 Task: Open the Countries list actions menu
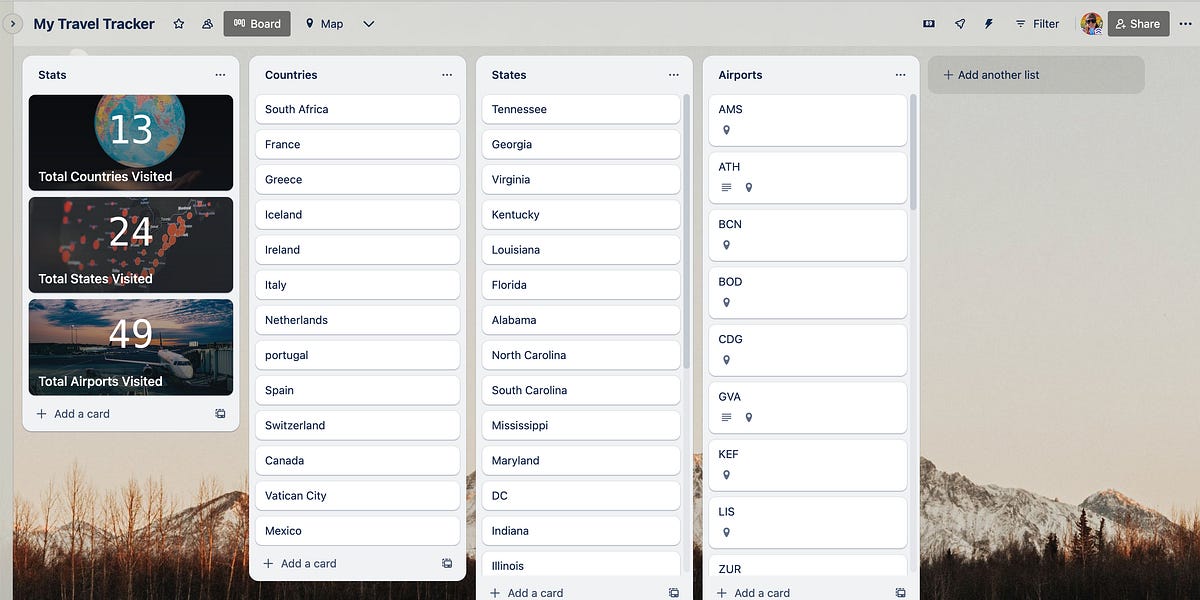pos(447,74)
